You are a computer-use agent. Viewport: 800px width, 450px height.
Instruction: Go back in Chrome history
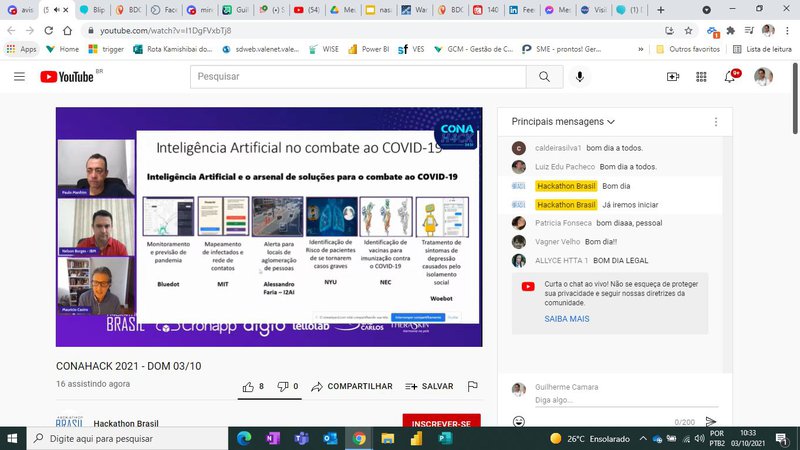point(11,31)
